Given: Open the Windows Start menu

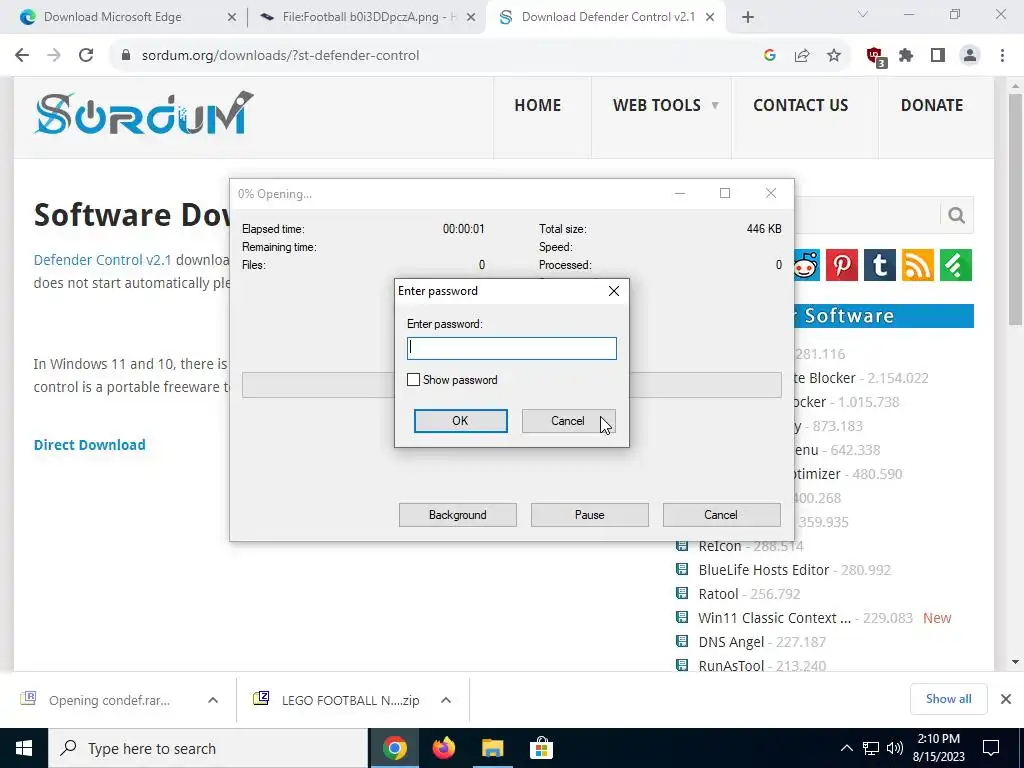Looking at the screenshot, I should tap(24, 748).
